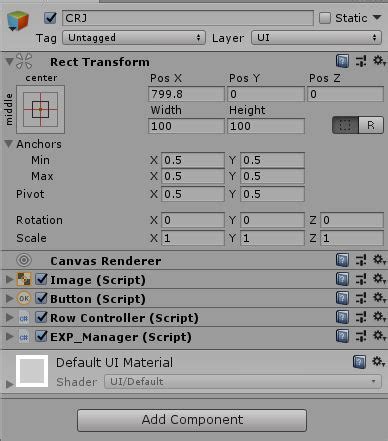Click the object name field CRJ

click(188, 18)
